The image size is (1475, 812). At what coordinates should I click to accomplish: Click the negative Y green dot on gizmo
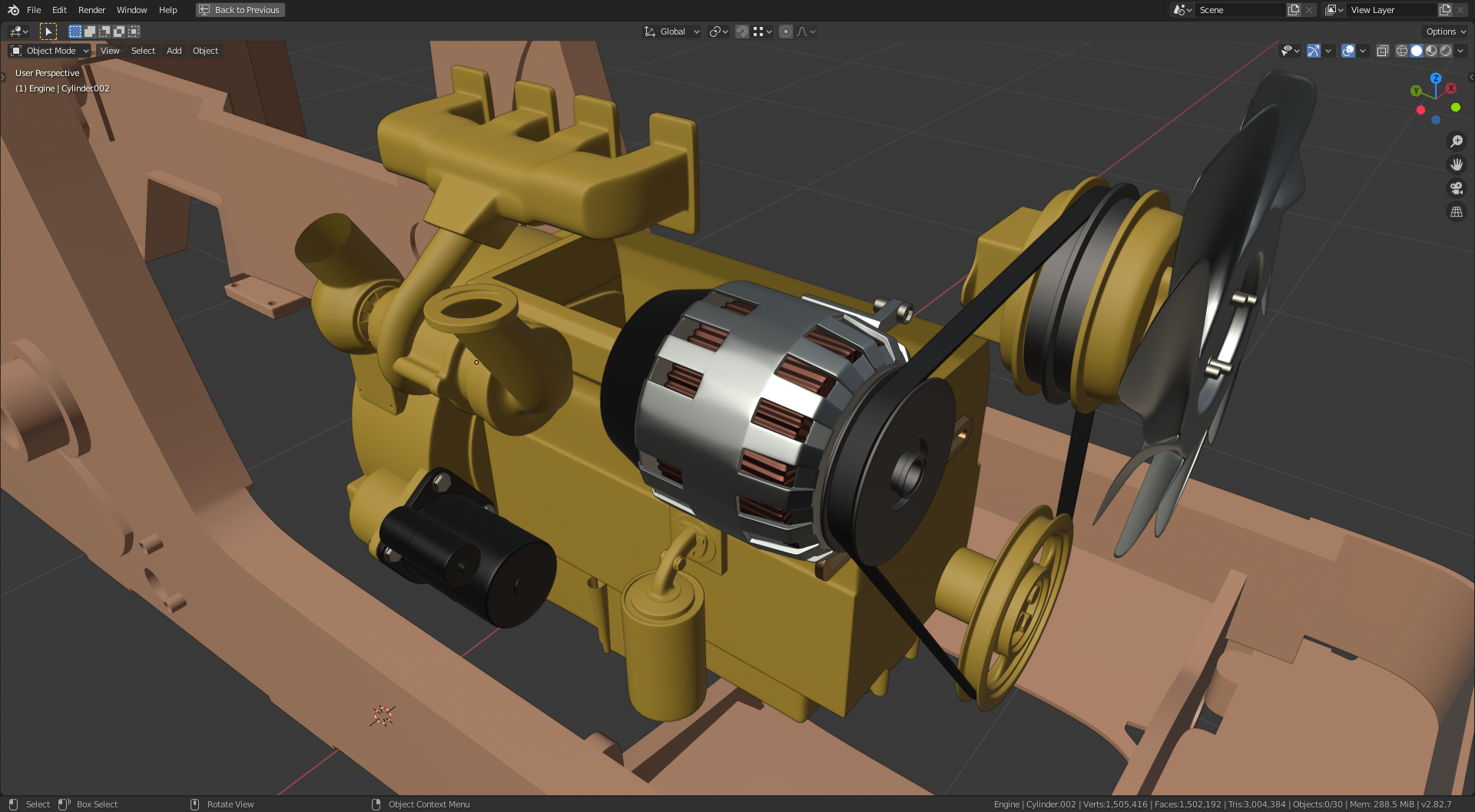[1456, 108]
